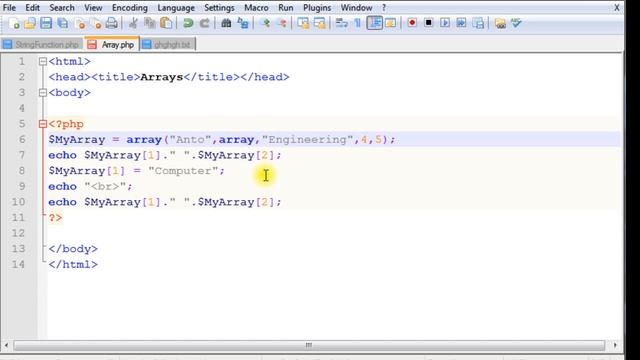Click the Close All documents icon
Screen dimensions: 640x360
click(96, 23)
